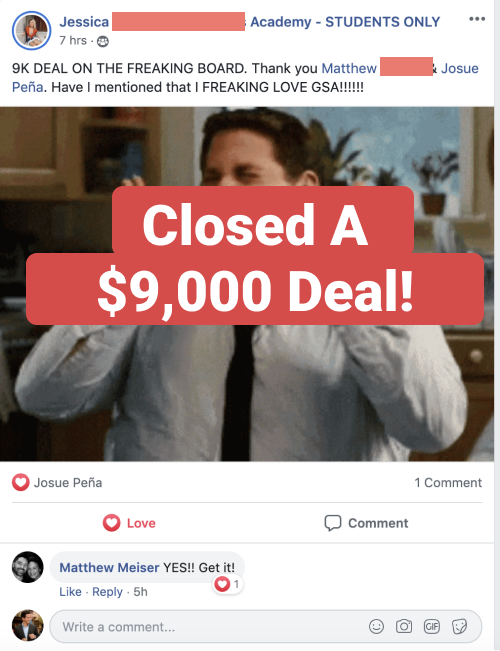
Task: Expand the 1 Comment count
Action: click(x=448, y=483)
